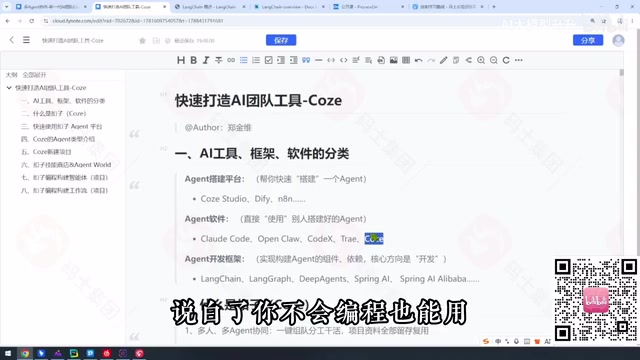
Task: Toggle italic formatting in editor toolbar
Action: point(206,60)
